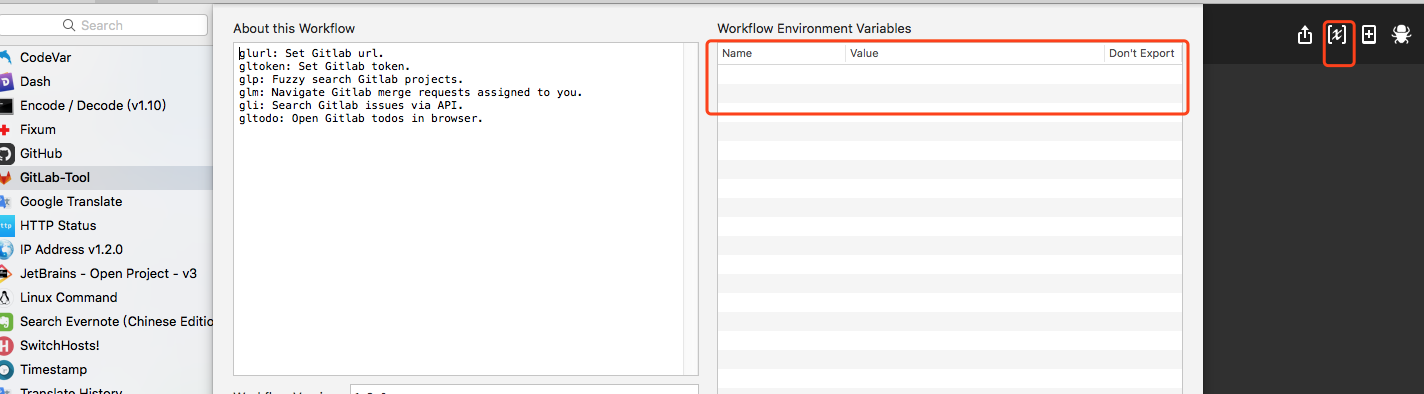The image size is (1424, 394).
Task: Click the 'glm: Navigate Gitlab merge requests' line
Action: coord(410,92)
